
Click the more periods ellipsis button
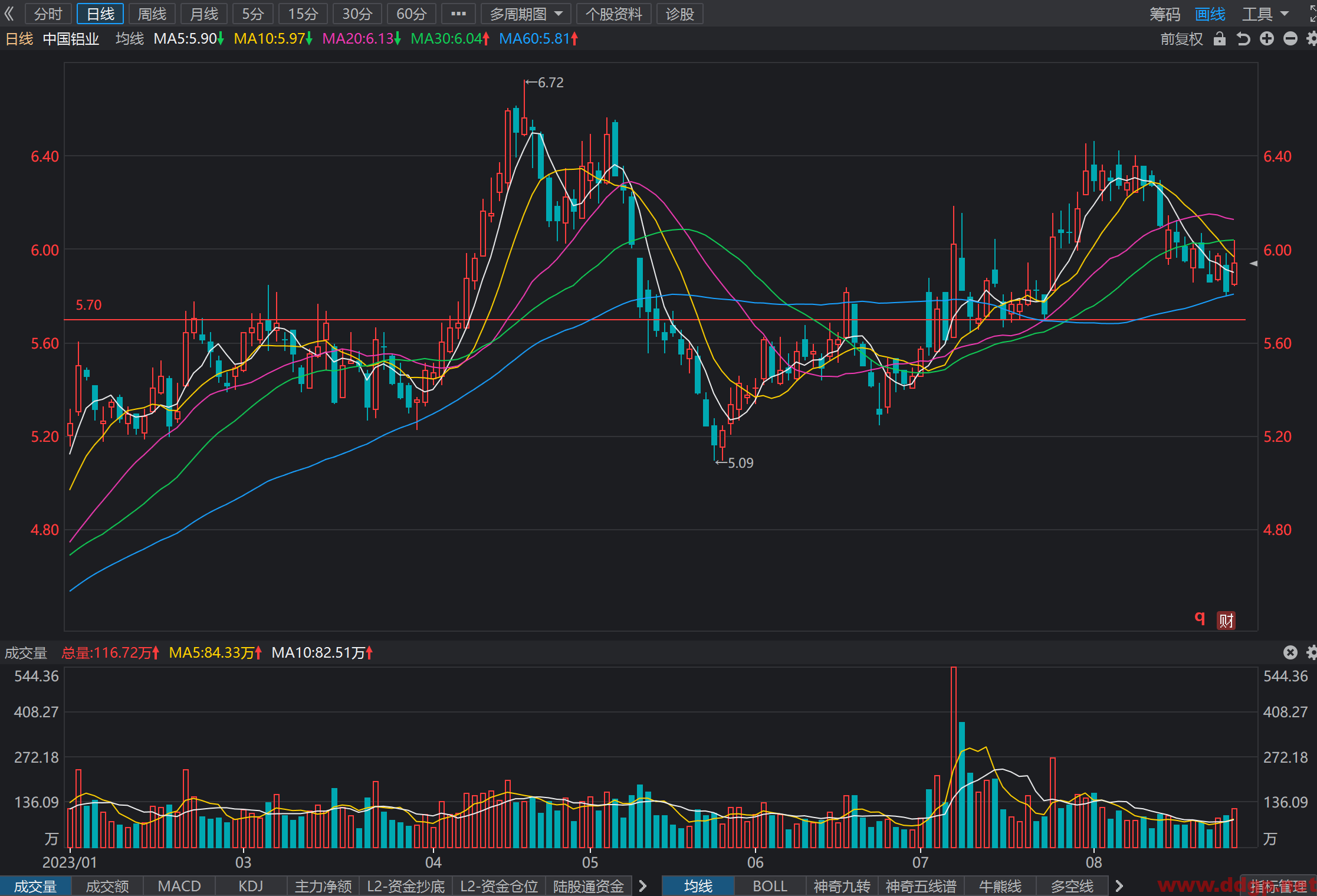[x=458, y=14]
